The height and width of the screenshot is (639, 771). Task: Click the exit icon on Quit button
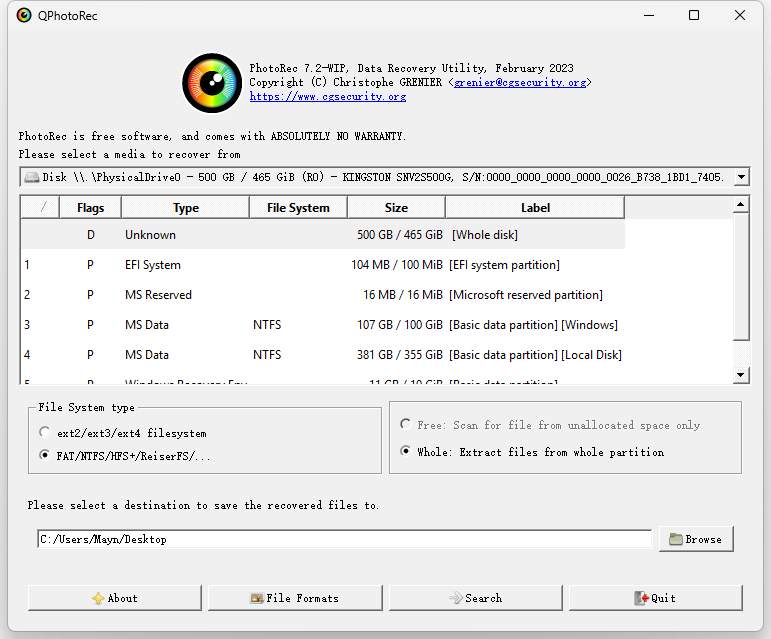(x=641, y=598)
